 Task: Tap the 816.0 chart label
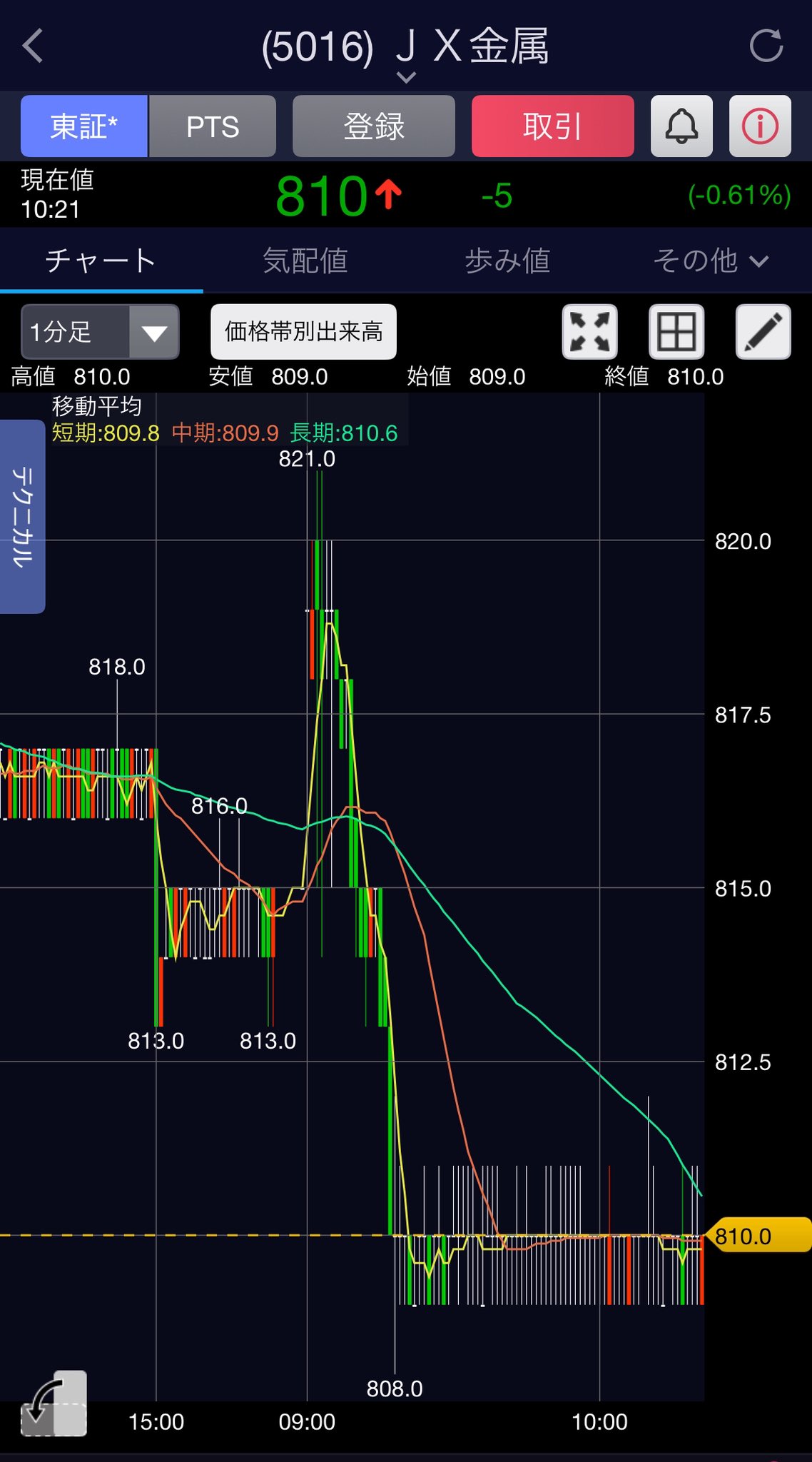[219, 806]
